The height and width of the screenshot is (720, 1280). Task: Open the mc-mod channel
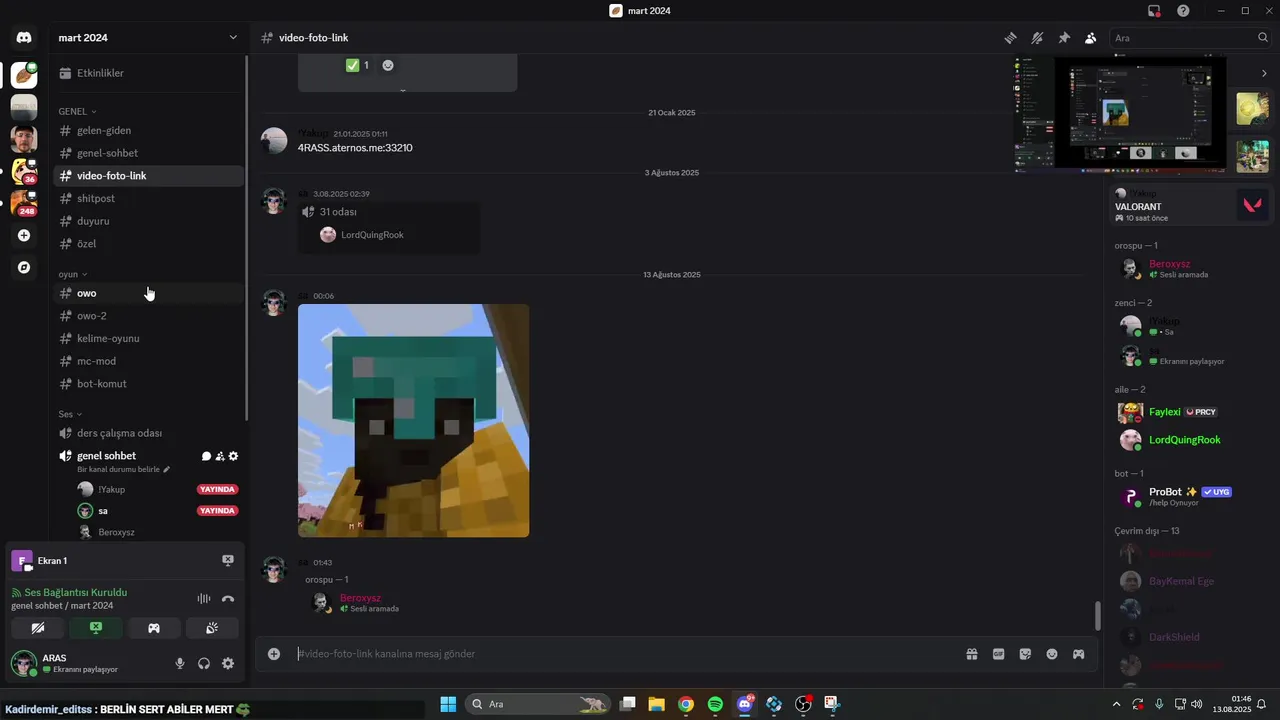[x=148, y=361]
